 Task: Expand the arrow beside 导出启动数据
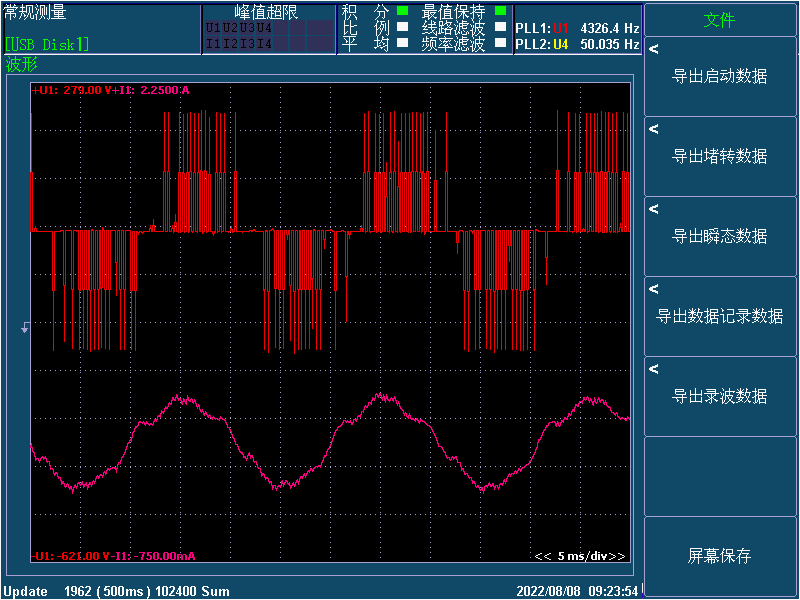(x=653, y=49)
